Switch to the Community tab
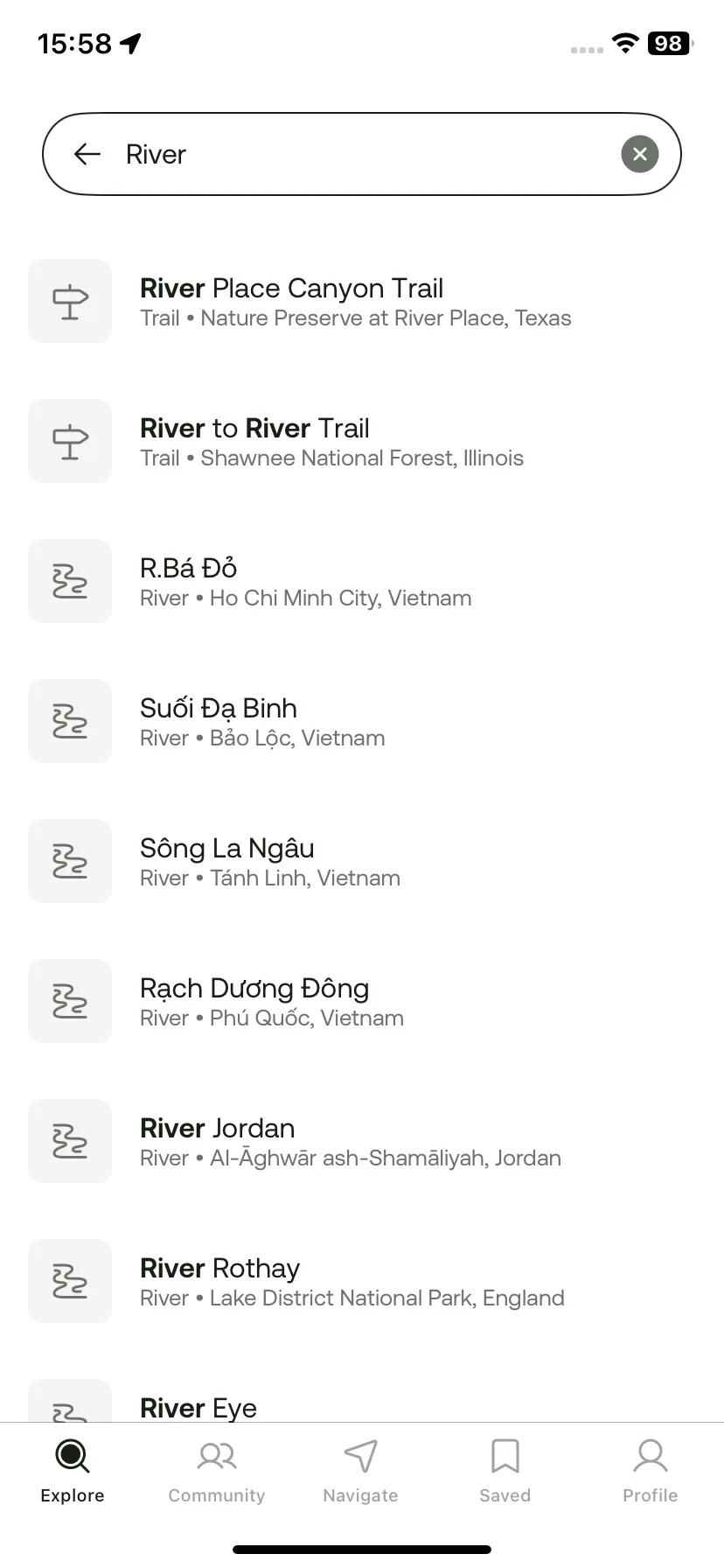This screenshot has height=1568, width=724. (x=217, y=1472)
